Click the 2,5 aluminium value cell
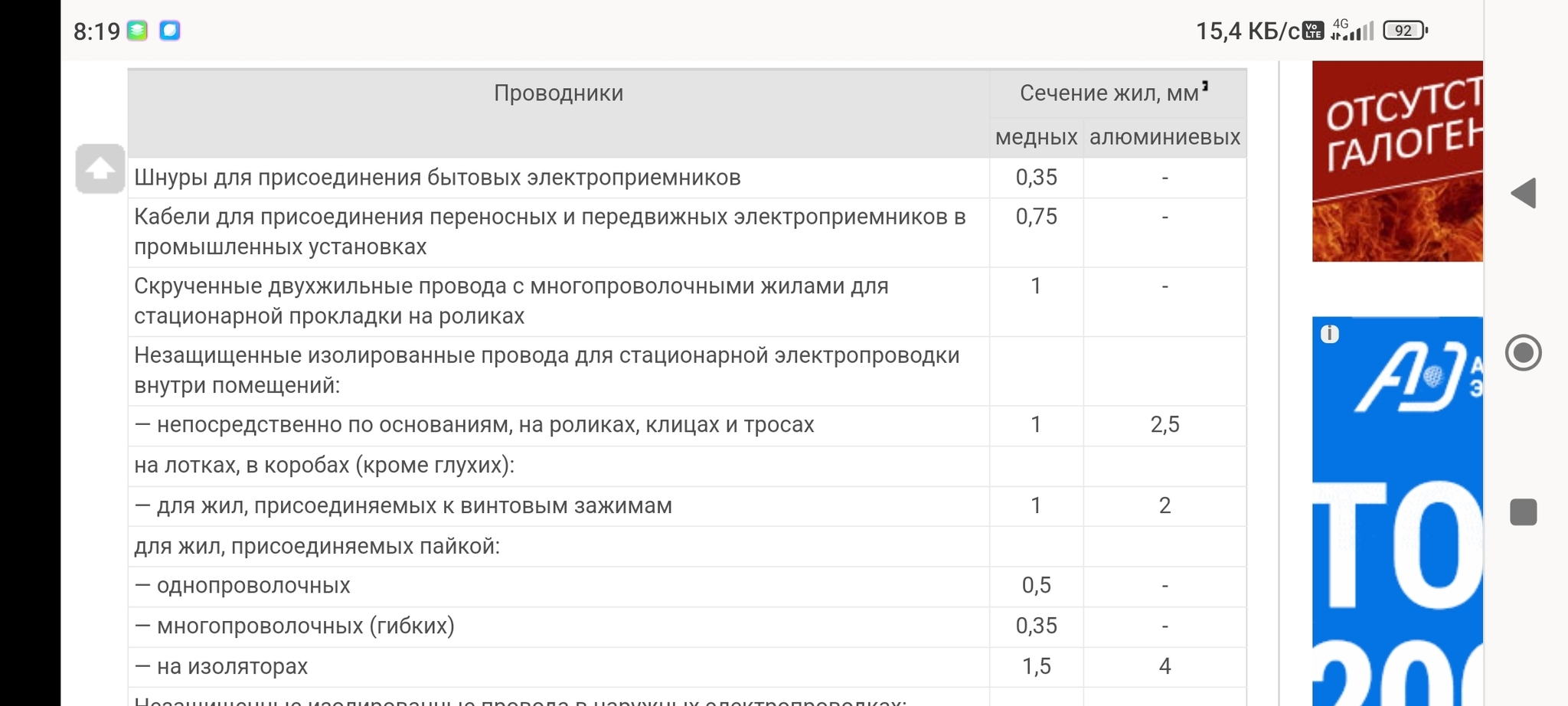 pyautogui.click(x=1165, y=425)
